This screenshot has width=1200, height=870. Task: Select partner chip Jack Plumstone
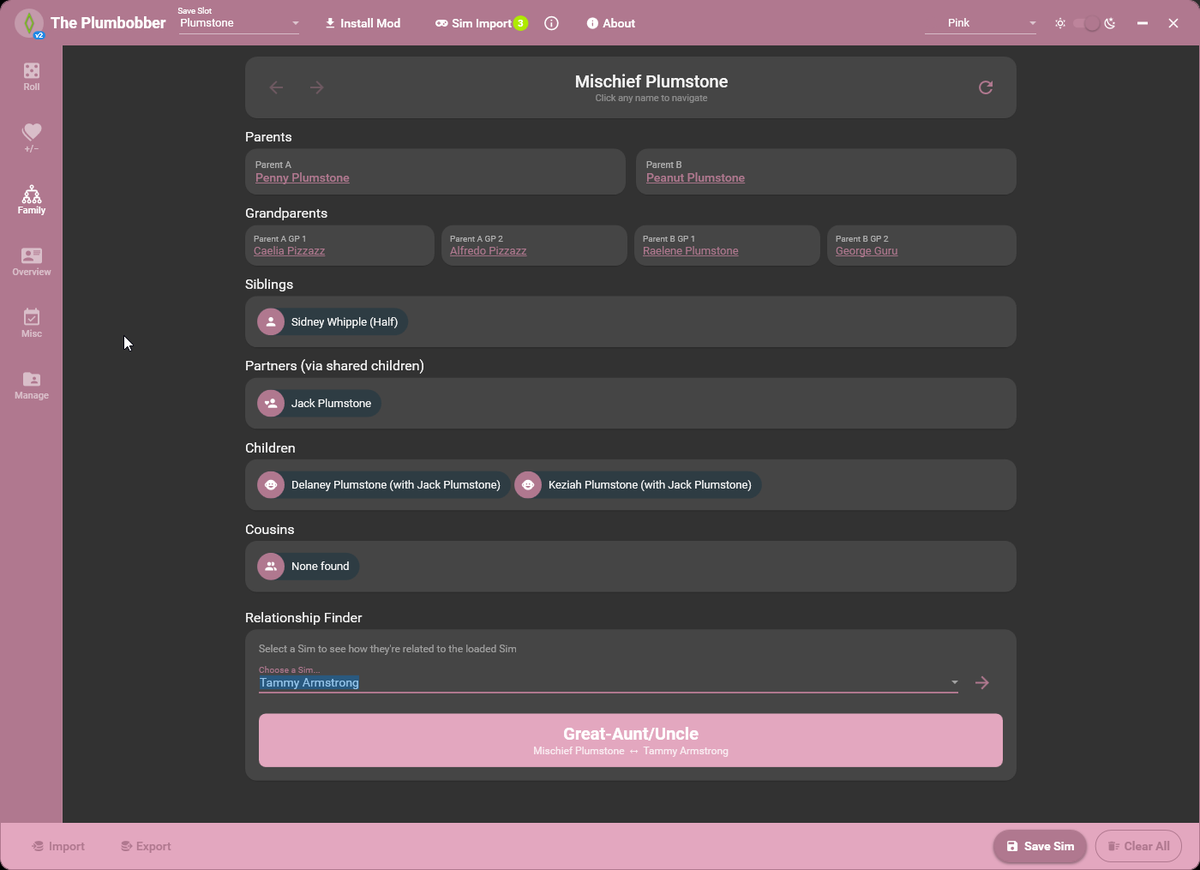[x=318, y=404]
